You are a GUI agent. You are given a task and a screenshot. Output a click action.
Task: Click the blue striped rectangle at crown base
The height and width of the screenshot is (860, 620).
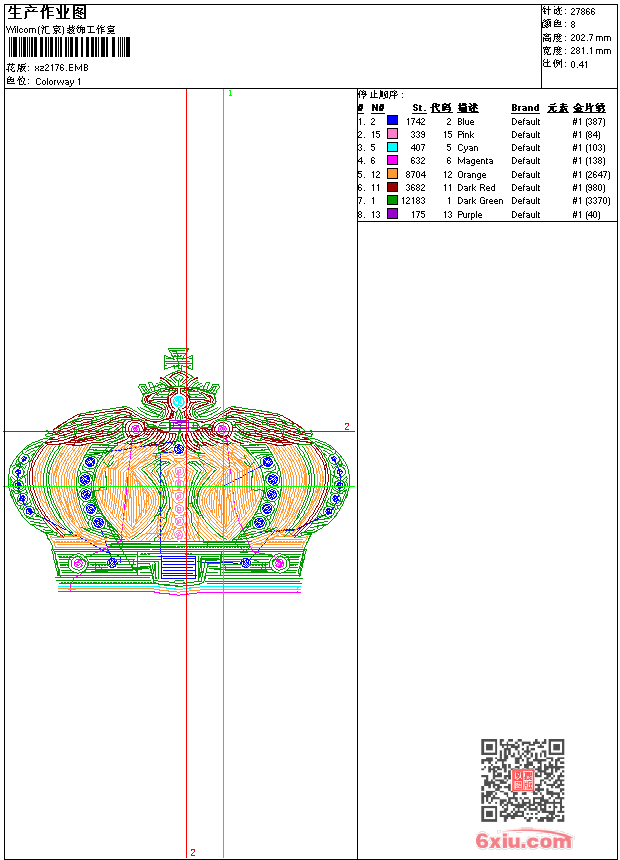pyautogui.click(x=178, y=567)
